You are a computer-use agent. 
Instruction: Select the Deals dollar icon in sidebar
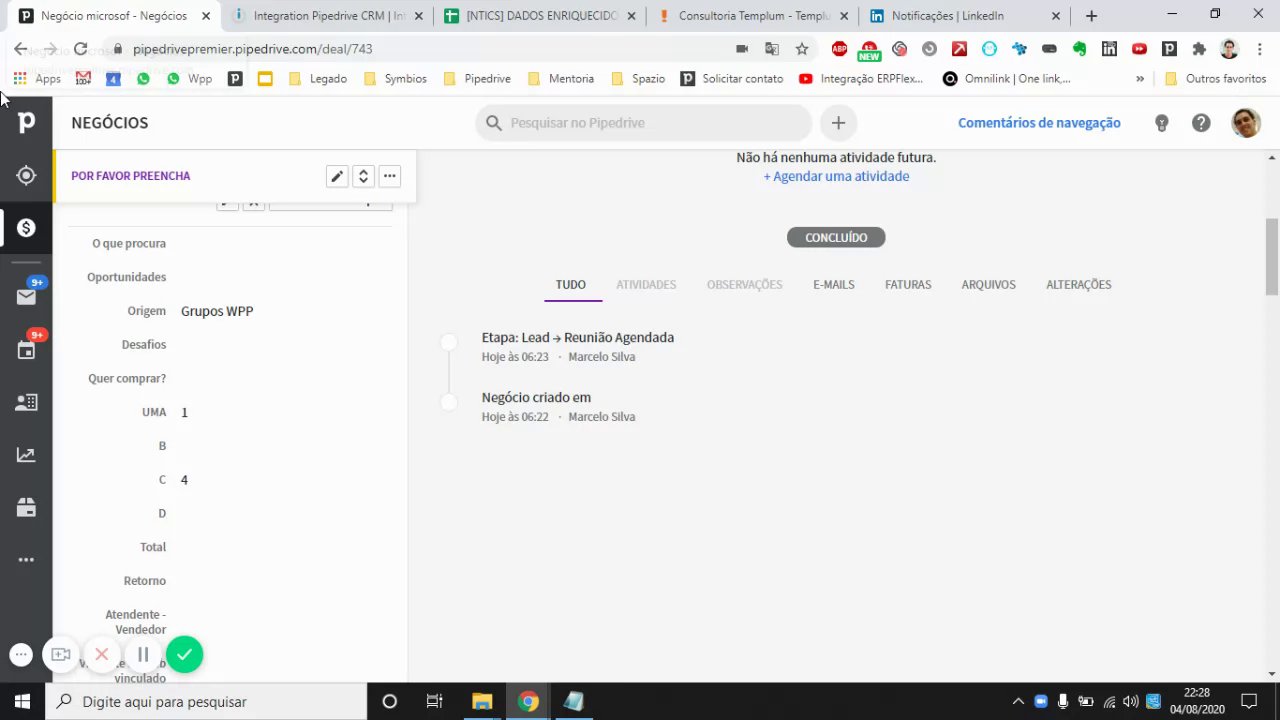(x=26, y=228)
